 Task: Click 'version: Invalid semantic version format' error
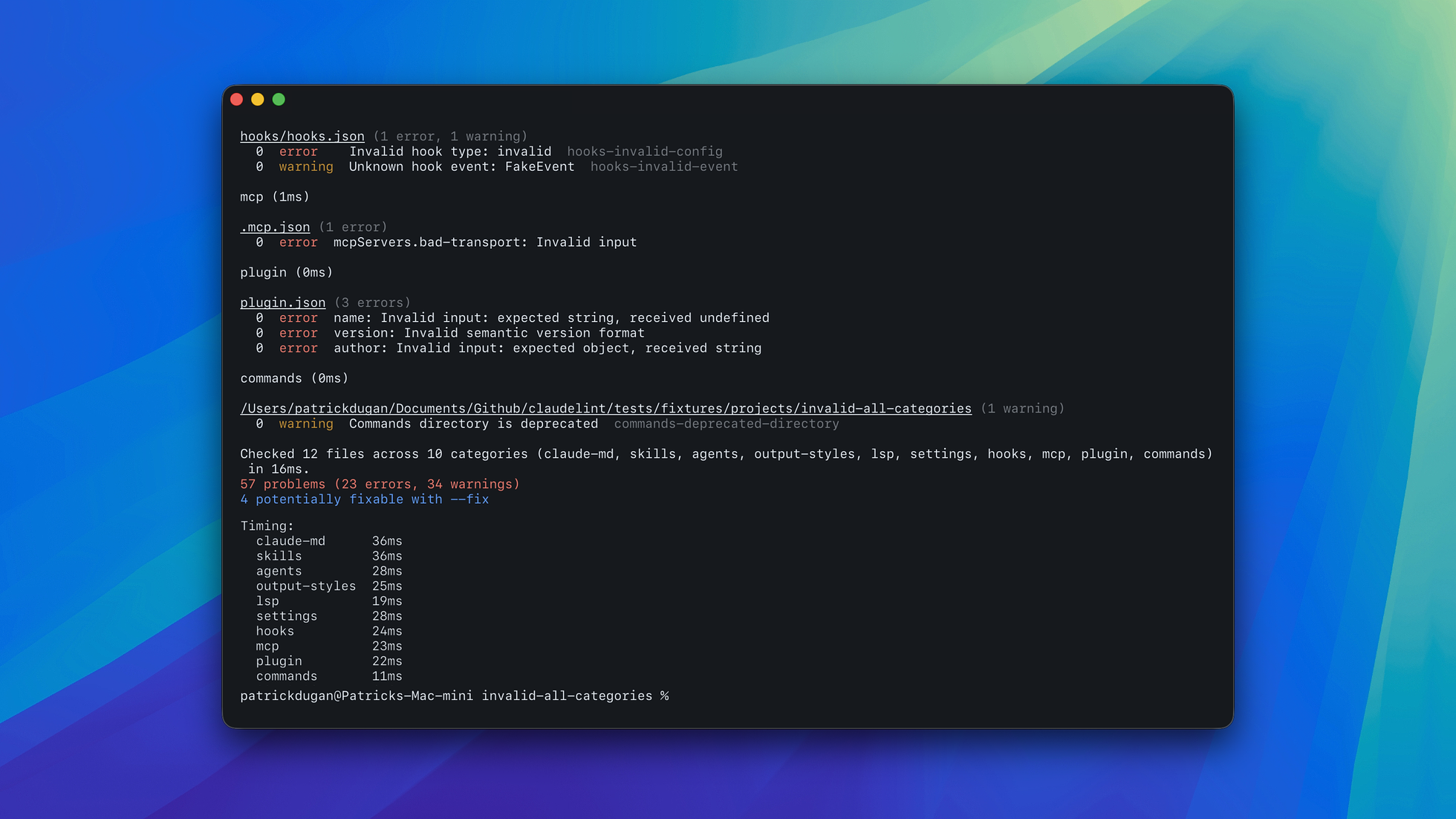tap(489, 334)
